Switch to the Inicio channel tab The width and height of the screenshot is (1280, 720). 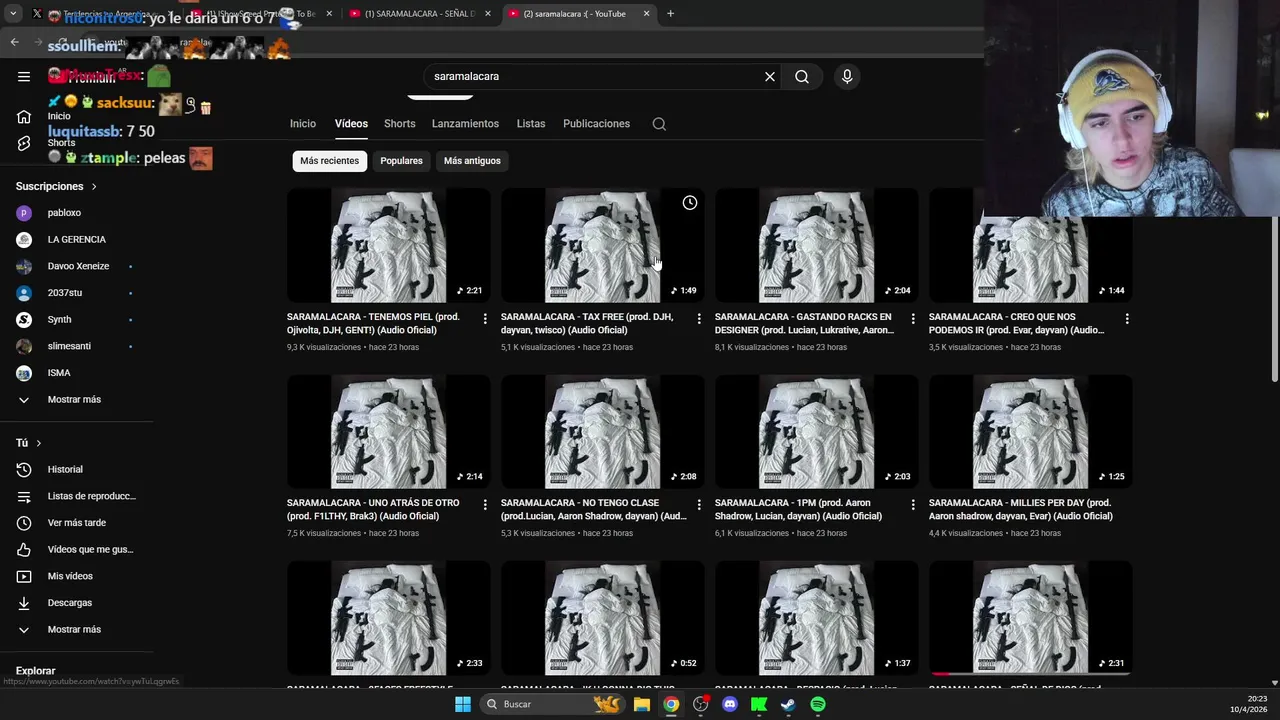pos(303,124)
